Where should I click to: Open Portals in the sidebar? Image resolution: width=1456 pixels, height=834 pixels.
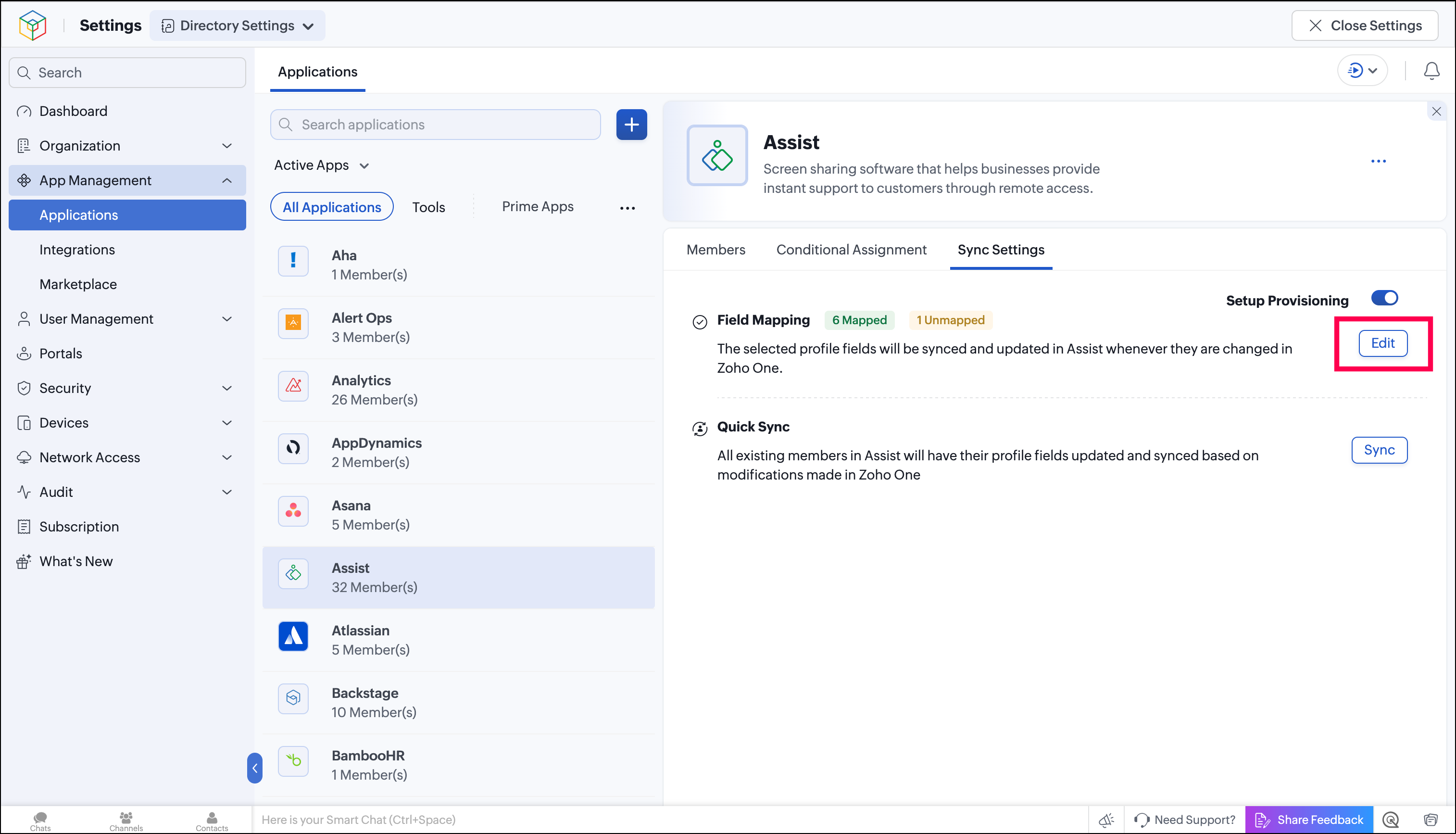point(127,354)
